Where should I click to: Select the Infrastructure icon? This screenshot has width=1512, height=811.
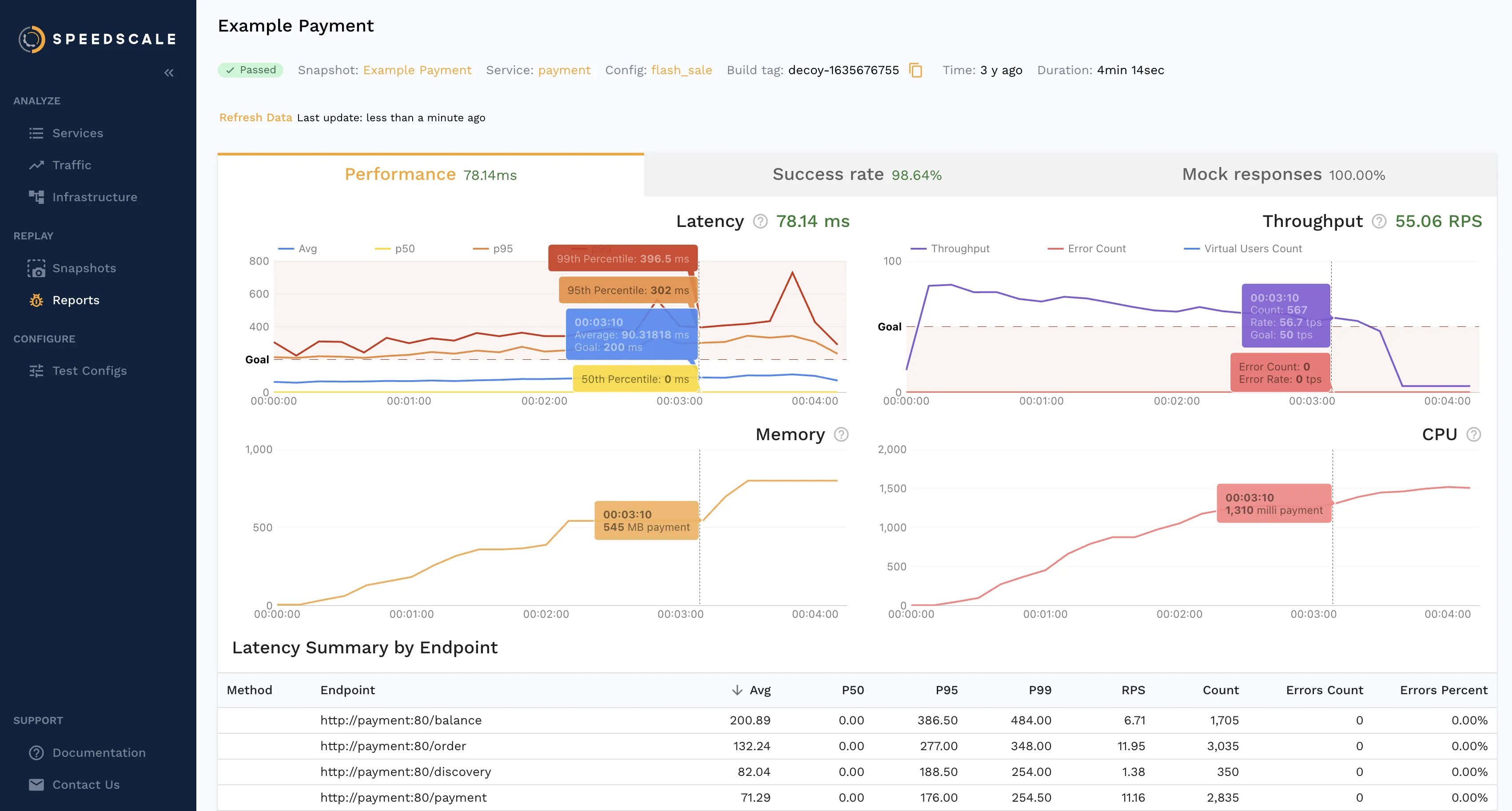(x=36, y=197)
